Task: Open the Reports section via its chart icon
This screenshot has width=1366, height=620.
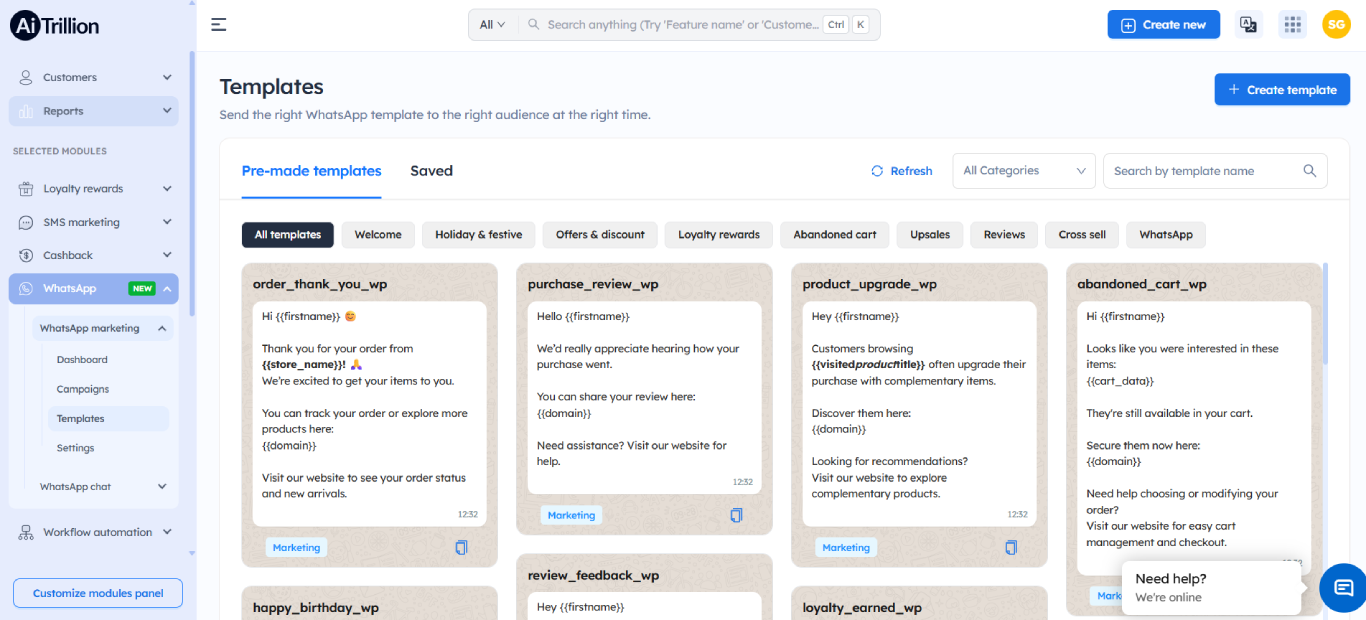Action: (24, 110)
